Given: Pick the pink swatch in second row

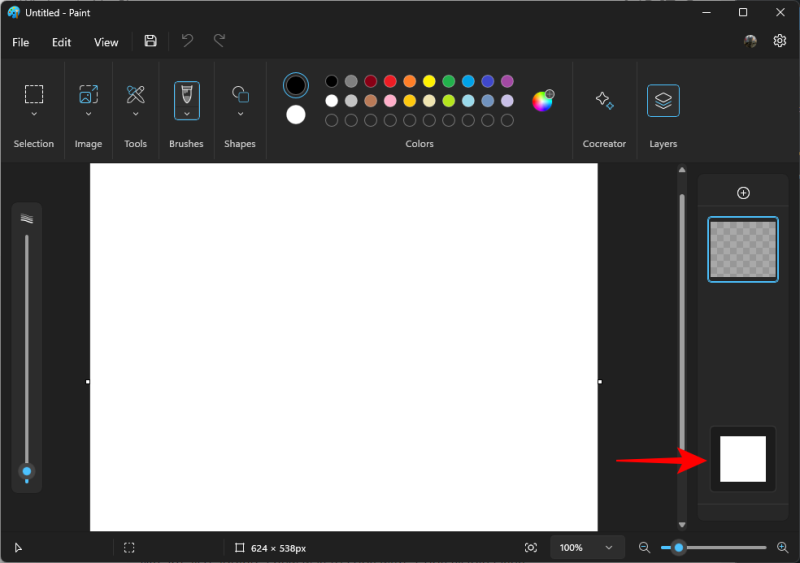Looking at the screenshot, I should click(390, 101).
